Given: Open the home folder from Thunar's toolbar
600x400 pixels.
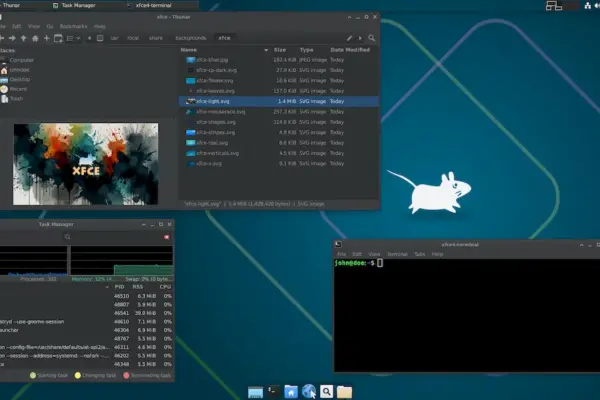Looking at the screenshot, I should (x=35, y=38).
